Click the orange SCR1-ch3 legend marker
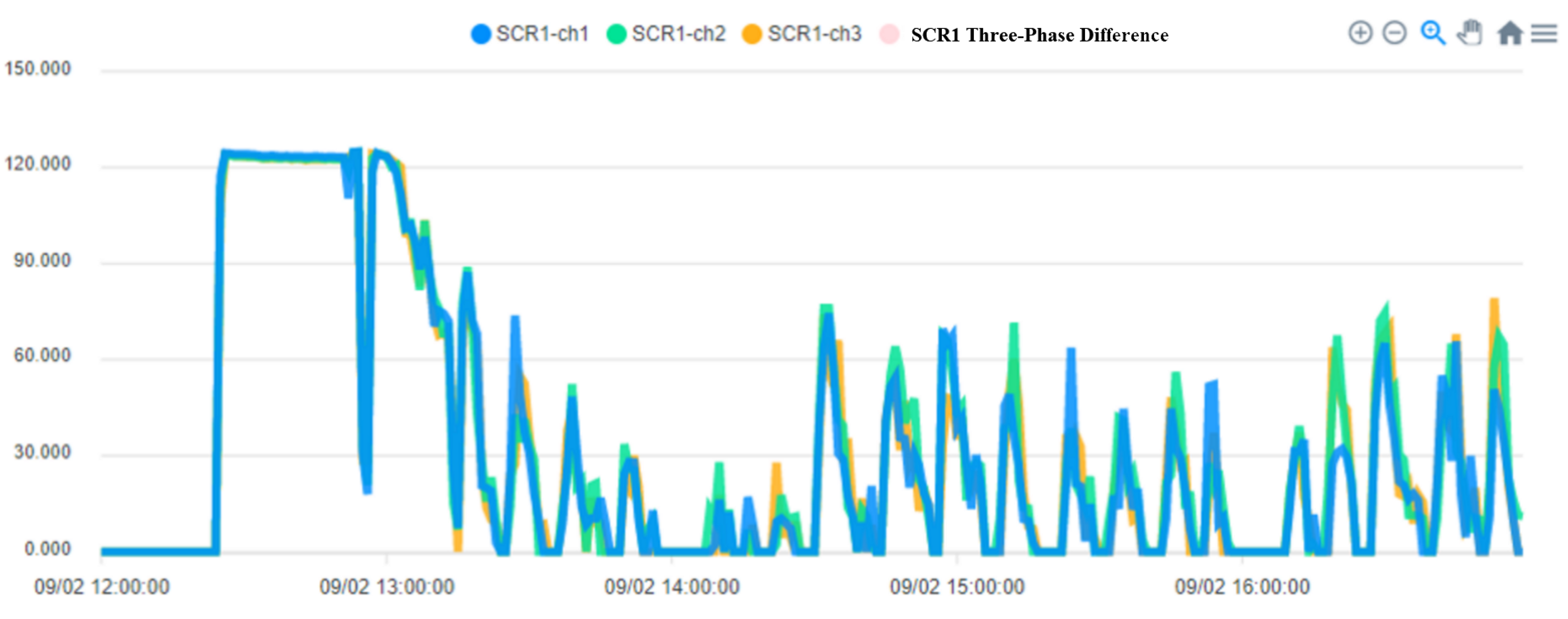This screenshot has width=1568, height=619. [x=752, y=33]
